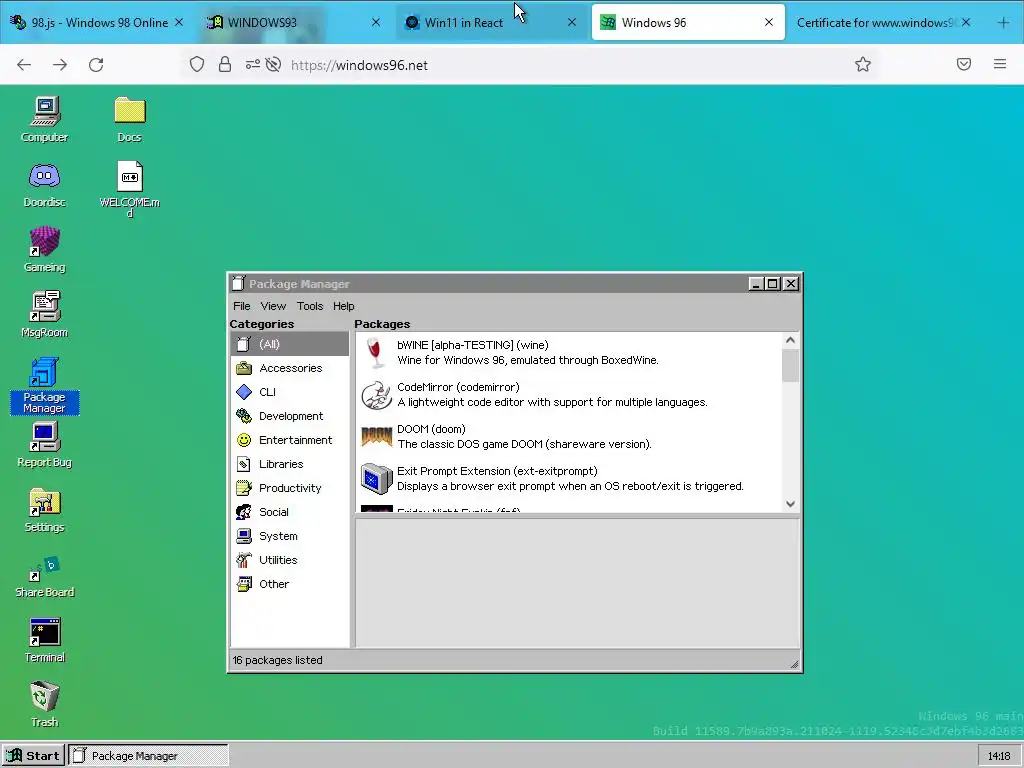Open the View menu in Package Manager
1024x768 pixels.
(x=273, y=306)
